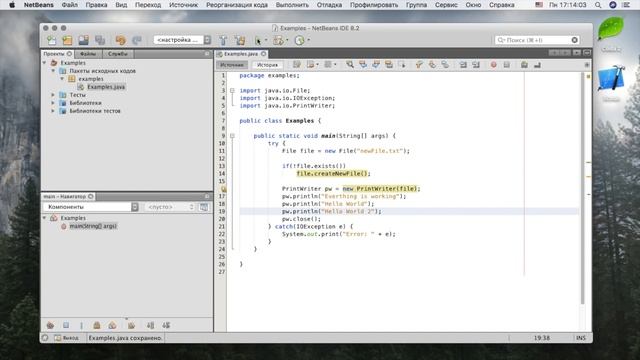Switch to the Файлы tab

[88, 54]
